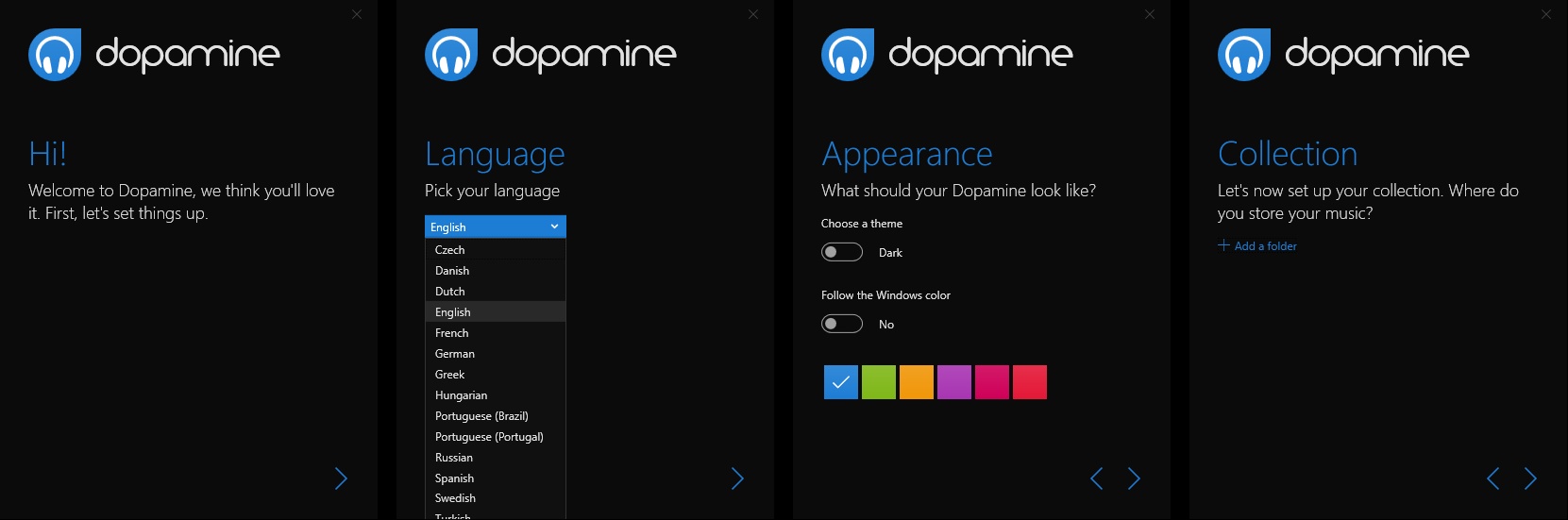This screenshot has width=1568, height=520.
Task: Select French from language list
Action: click(x=496, y=333)
